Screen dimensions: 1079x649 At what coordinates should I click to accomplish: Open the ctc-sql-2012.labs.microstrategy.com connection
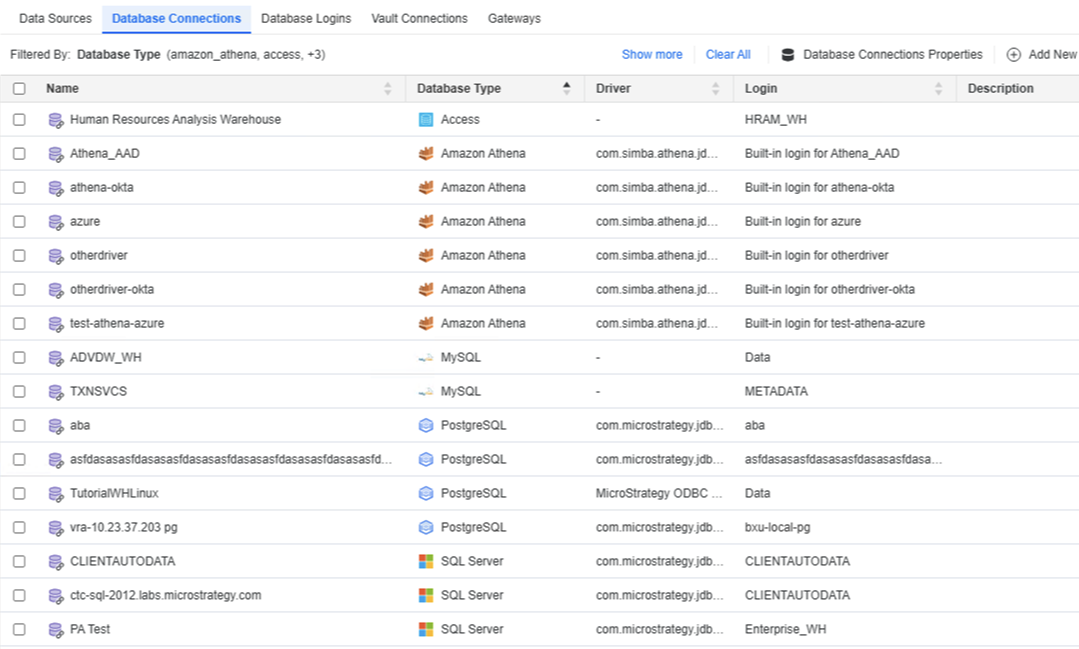click(165, 596)
